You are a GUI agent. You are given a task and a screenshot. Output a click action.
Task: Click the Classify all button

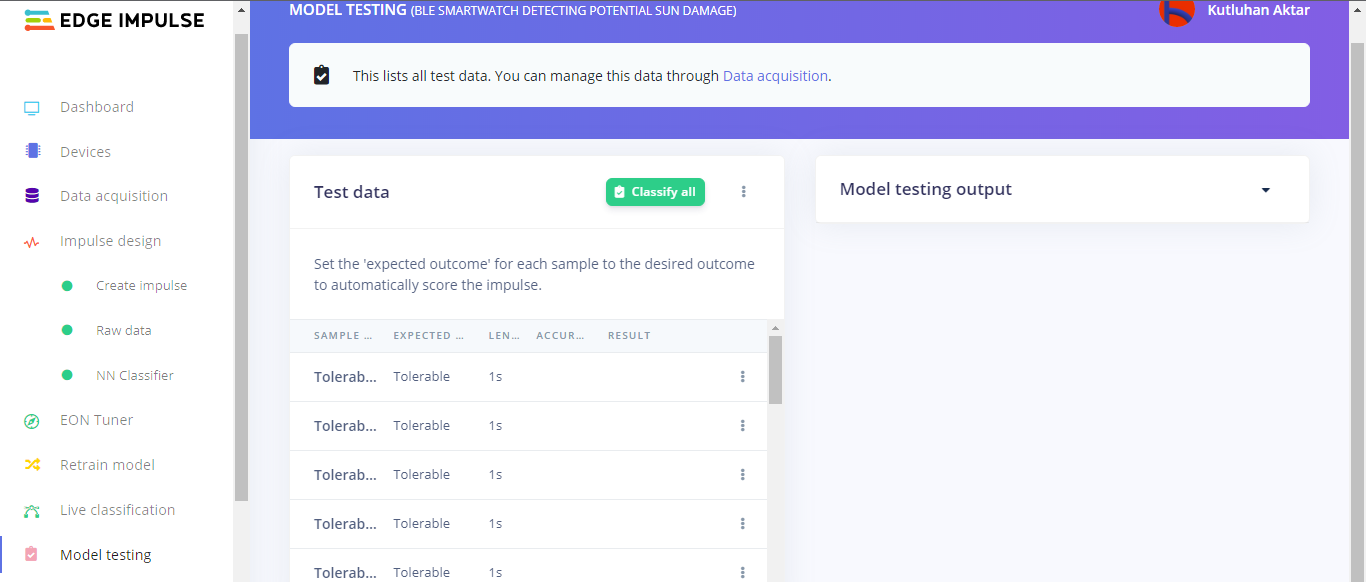click(x=655, y=191)
